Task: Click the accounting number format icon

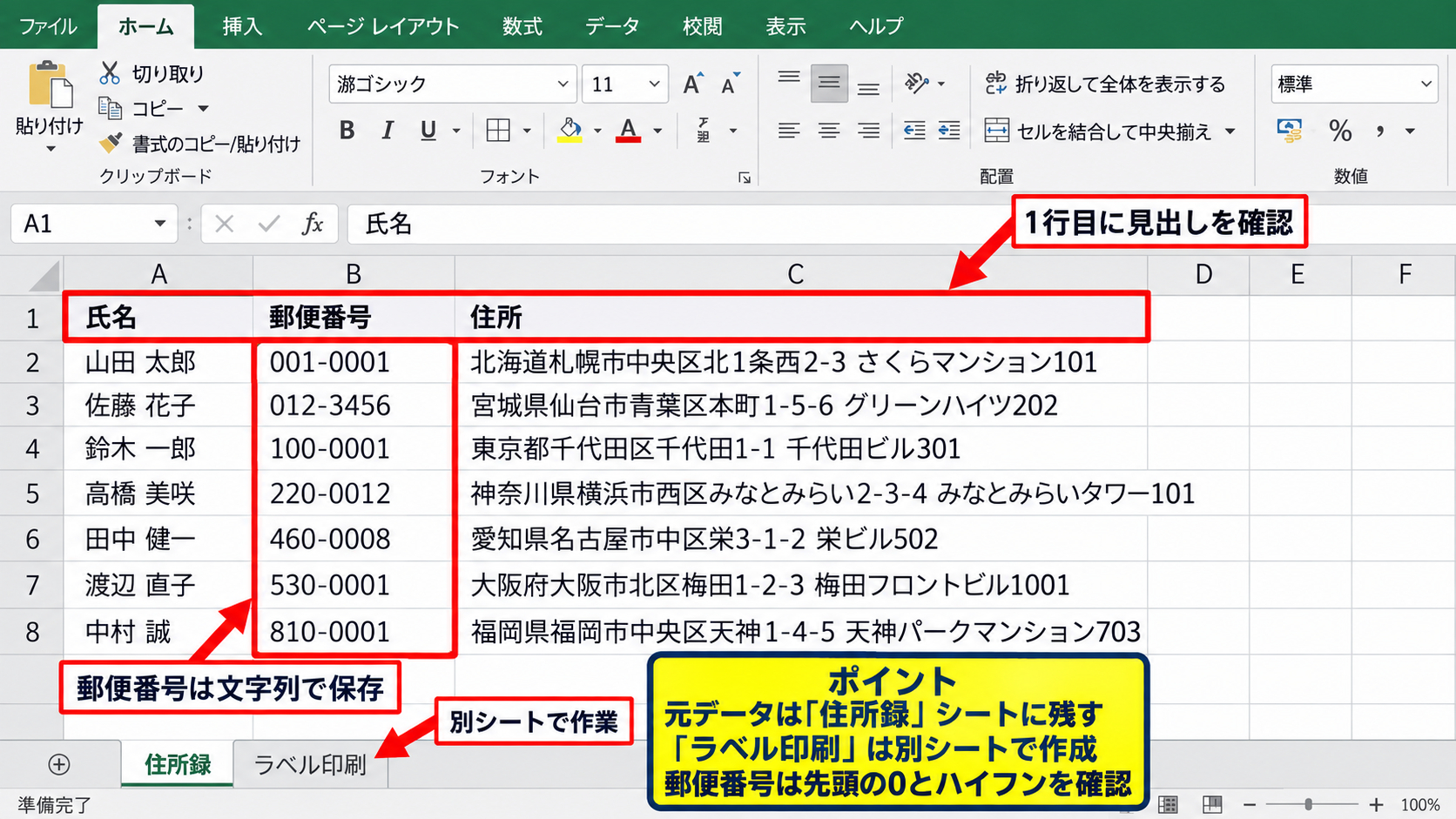Action: [x=1290, y=131]
